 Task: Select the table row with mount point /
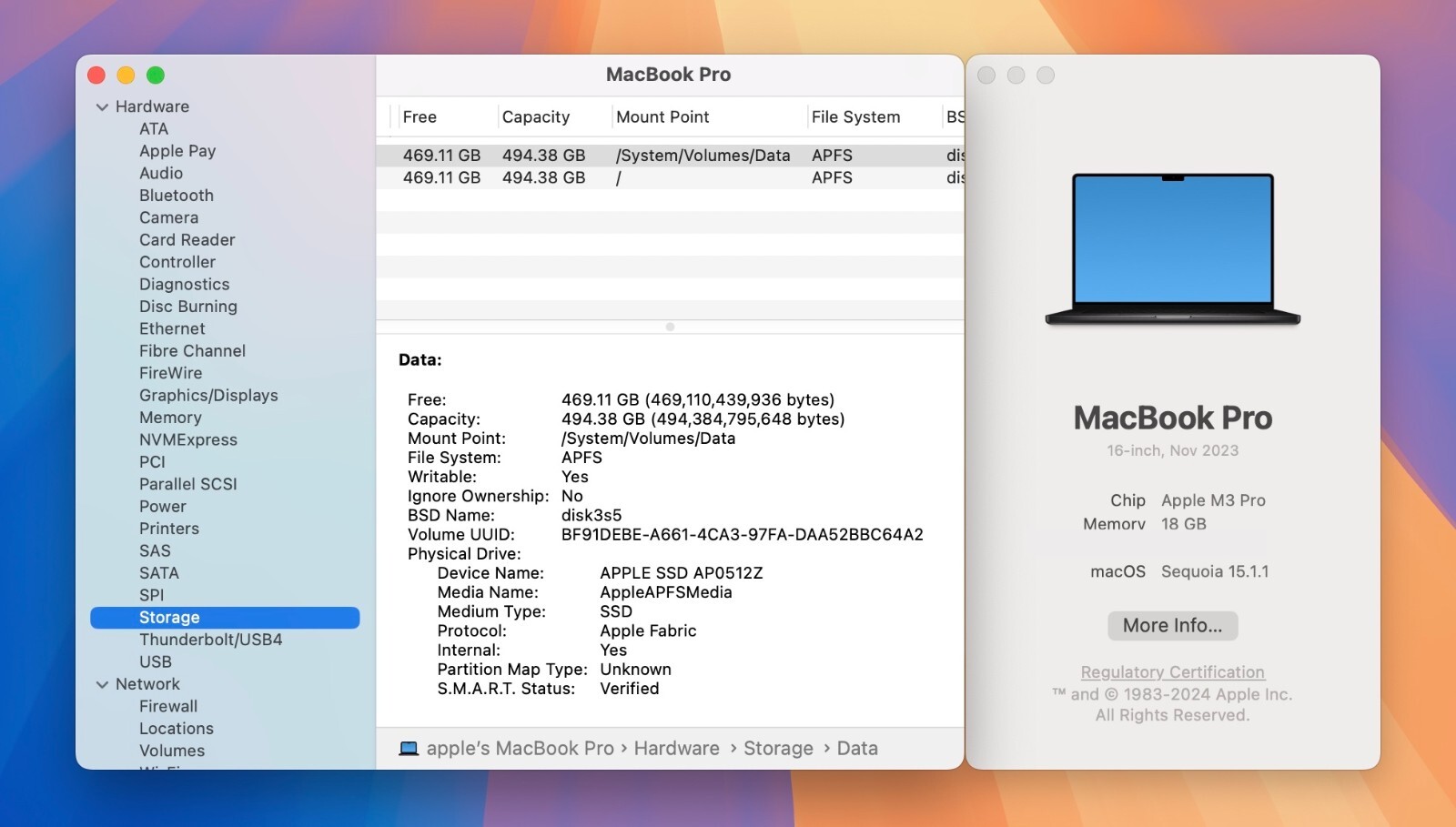pos(670,178)
